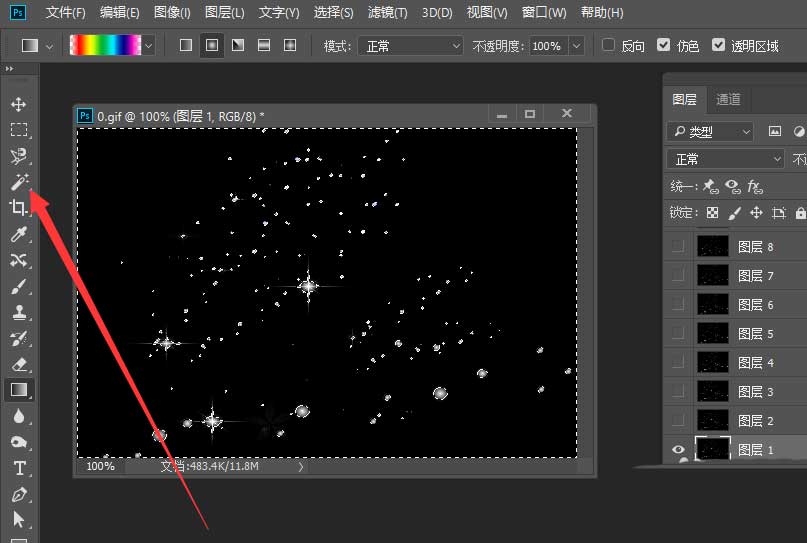Image resolution: width=807 pixels, height=543 pixels.
Task: Choose the reflected gradient style
Action: [x=264, y=45]
